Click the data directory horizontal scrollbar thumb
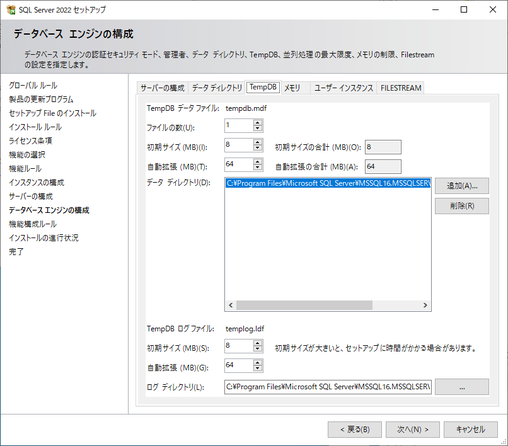This screenshot has height=446, width=508. [304, 305]
